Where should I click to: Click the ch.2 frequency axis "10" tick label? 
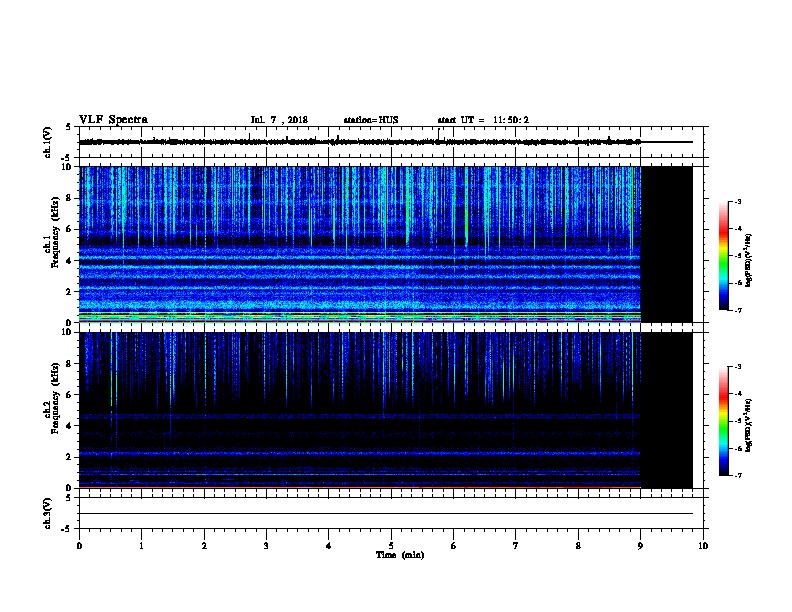click(x=68, y=333)
